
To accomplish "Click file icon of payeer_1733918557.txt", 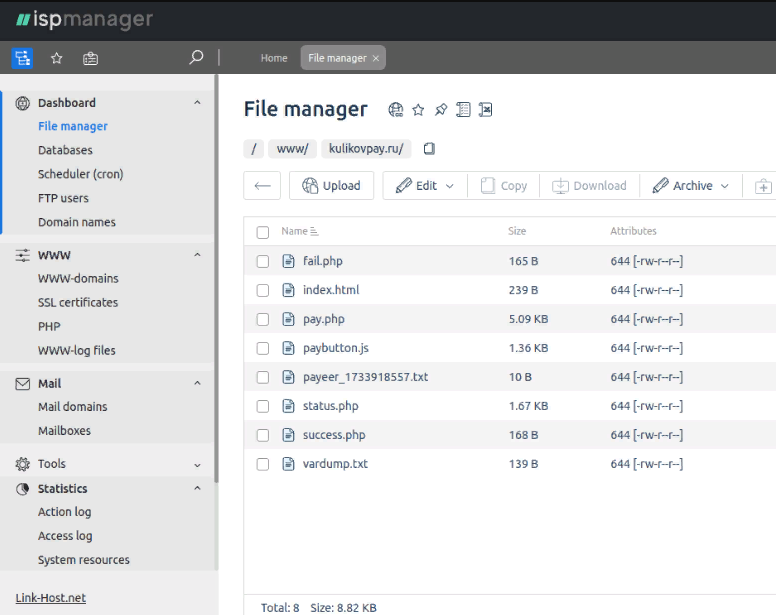I will (288, 377).
